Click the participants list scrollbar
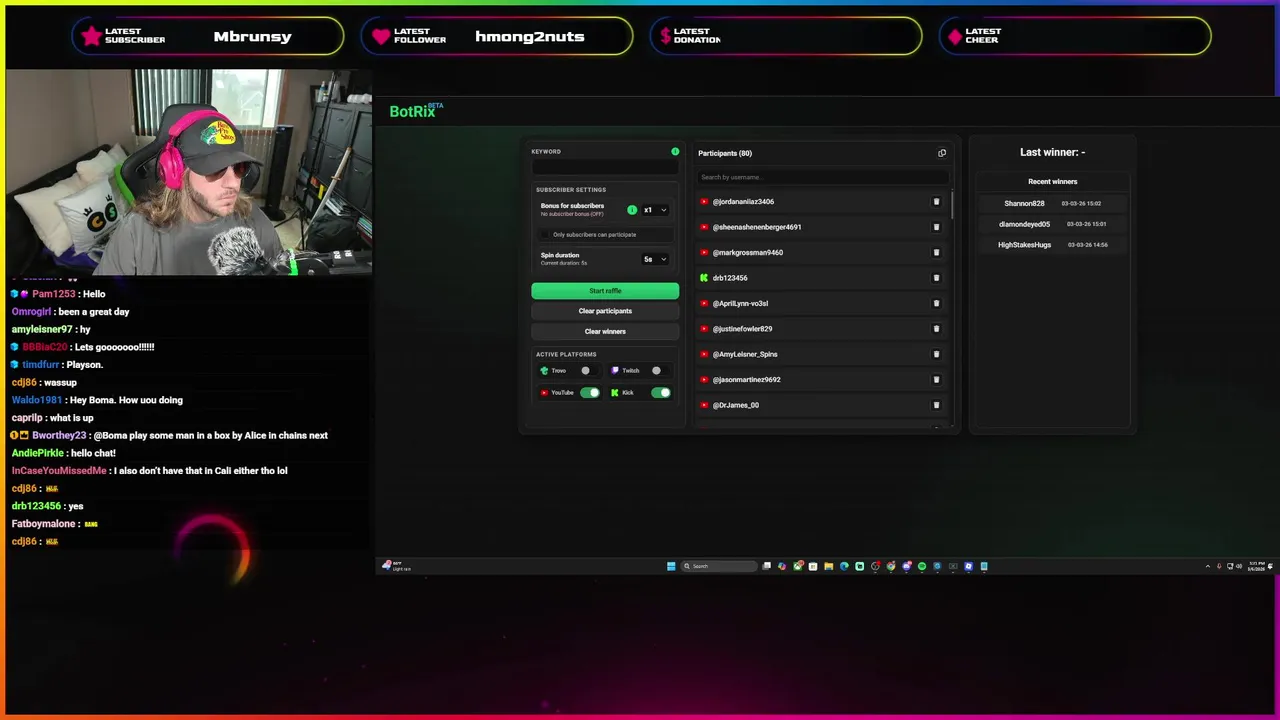 [x=952, y=207]
